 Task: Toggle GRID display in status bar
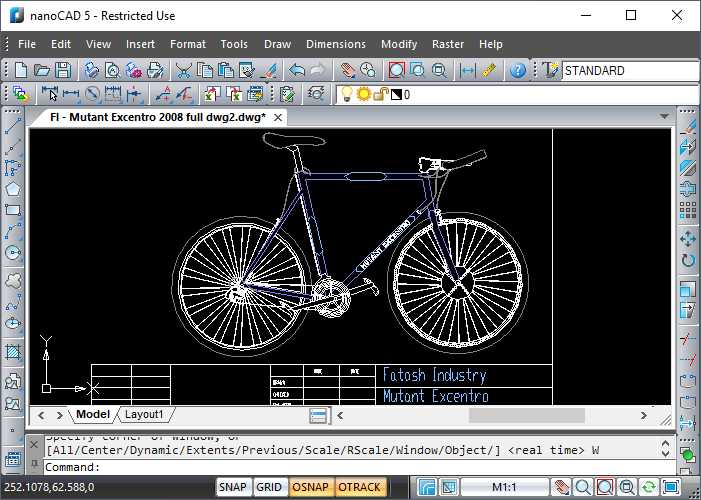(x=269, y=487)
